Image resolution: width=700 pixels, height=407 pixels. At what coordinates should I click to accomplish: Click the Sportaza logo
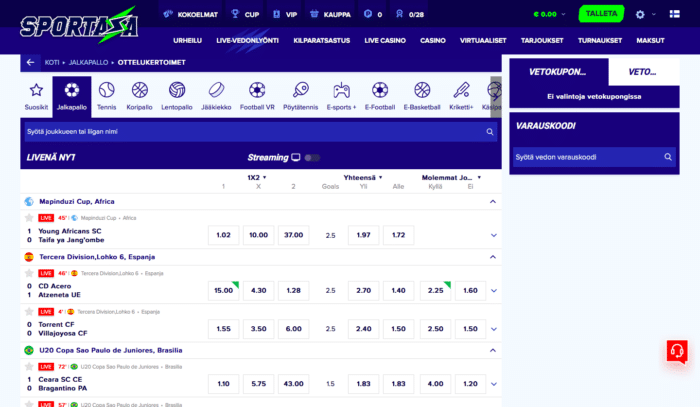(79, 25)
